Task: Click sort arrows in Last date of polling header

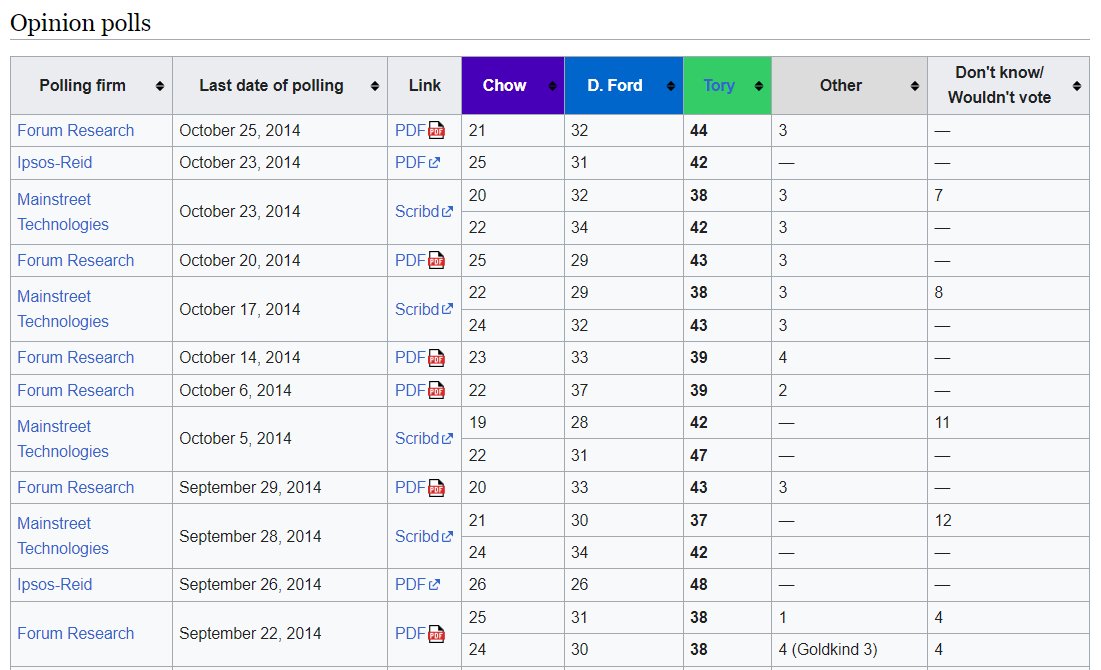Action: [x=375, y=86]
